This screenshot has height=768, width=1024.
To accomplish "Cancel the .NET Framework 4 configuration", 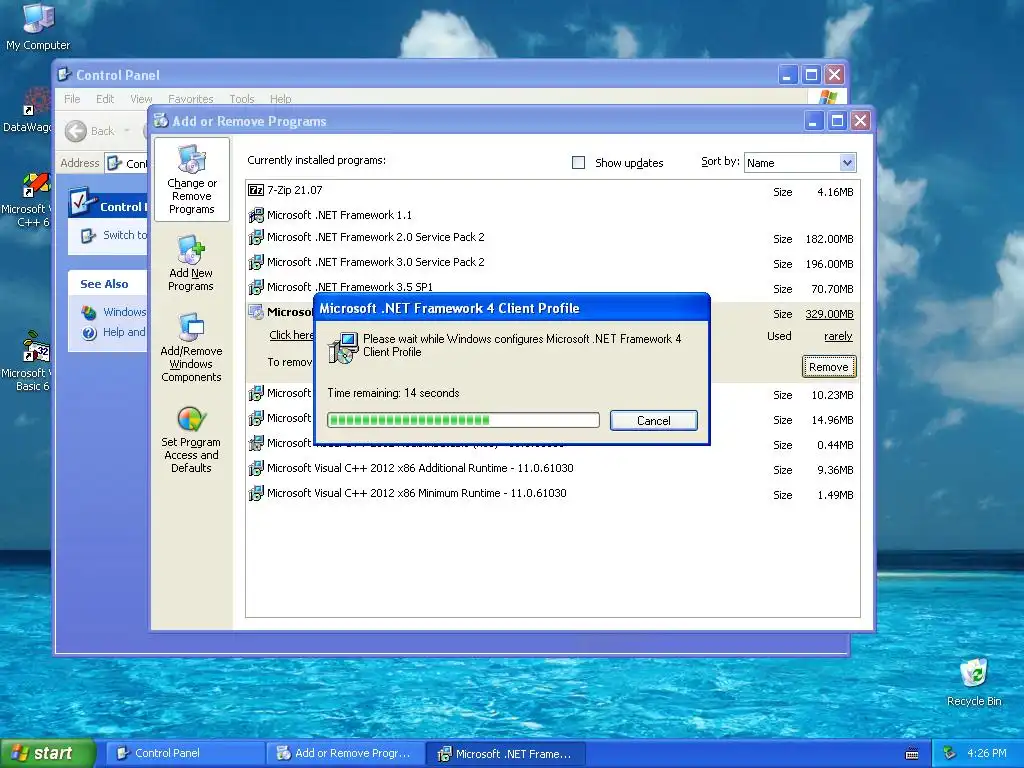I will tap(653, 421).
